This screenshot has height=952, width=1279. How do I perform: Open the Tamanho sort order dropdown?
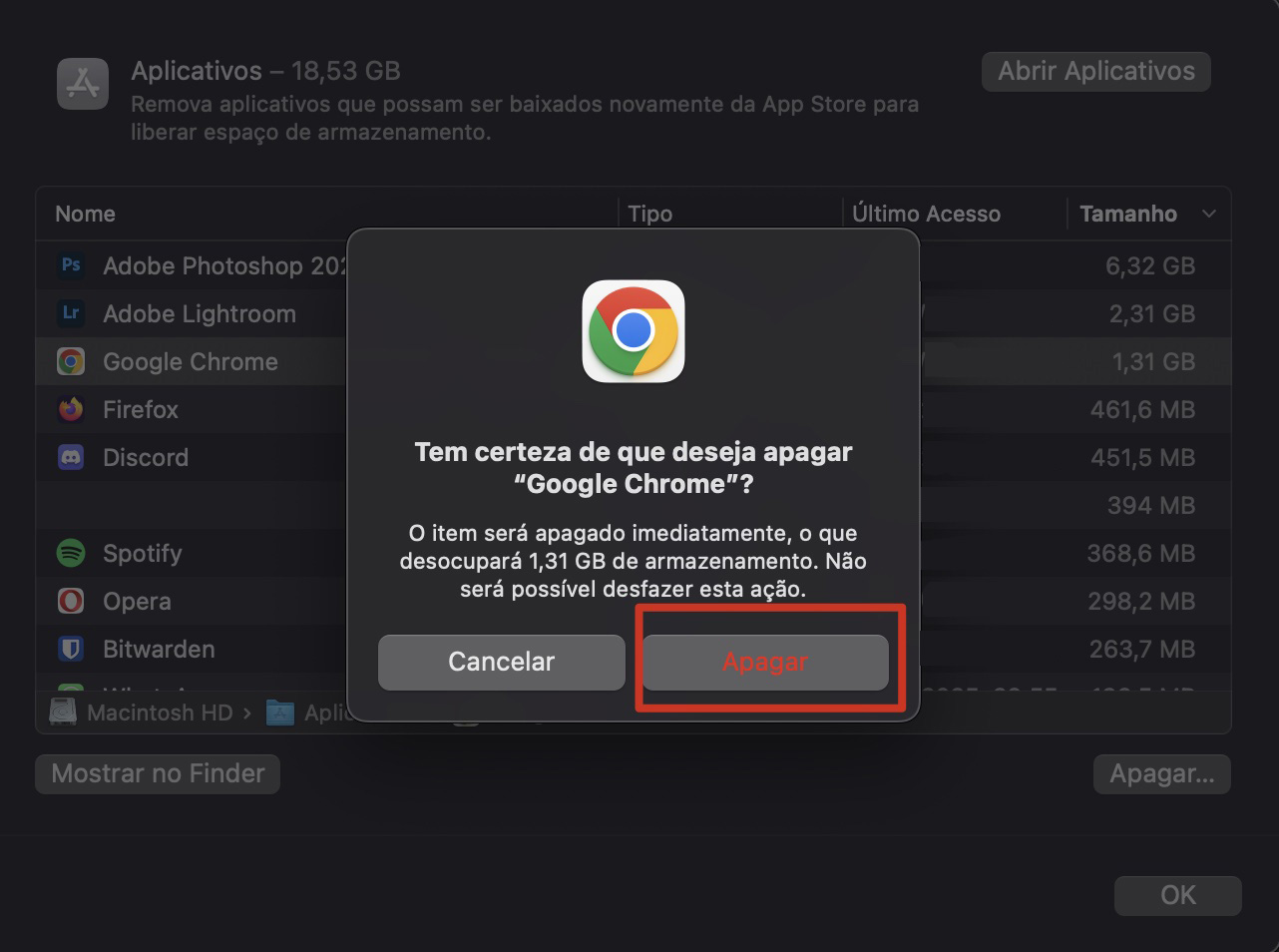pyautogui.click(x=1208, y=214)
